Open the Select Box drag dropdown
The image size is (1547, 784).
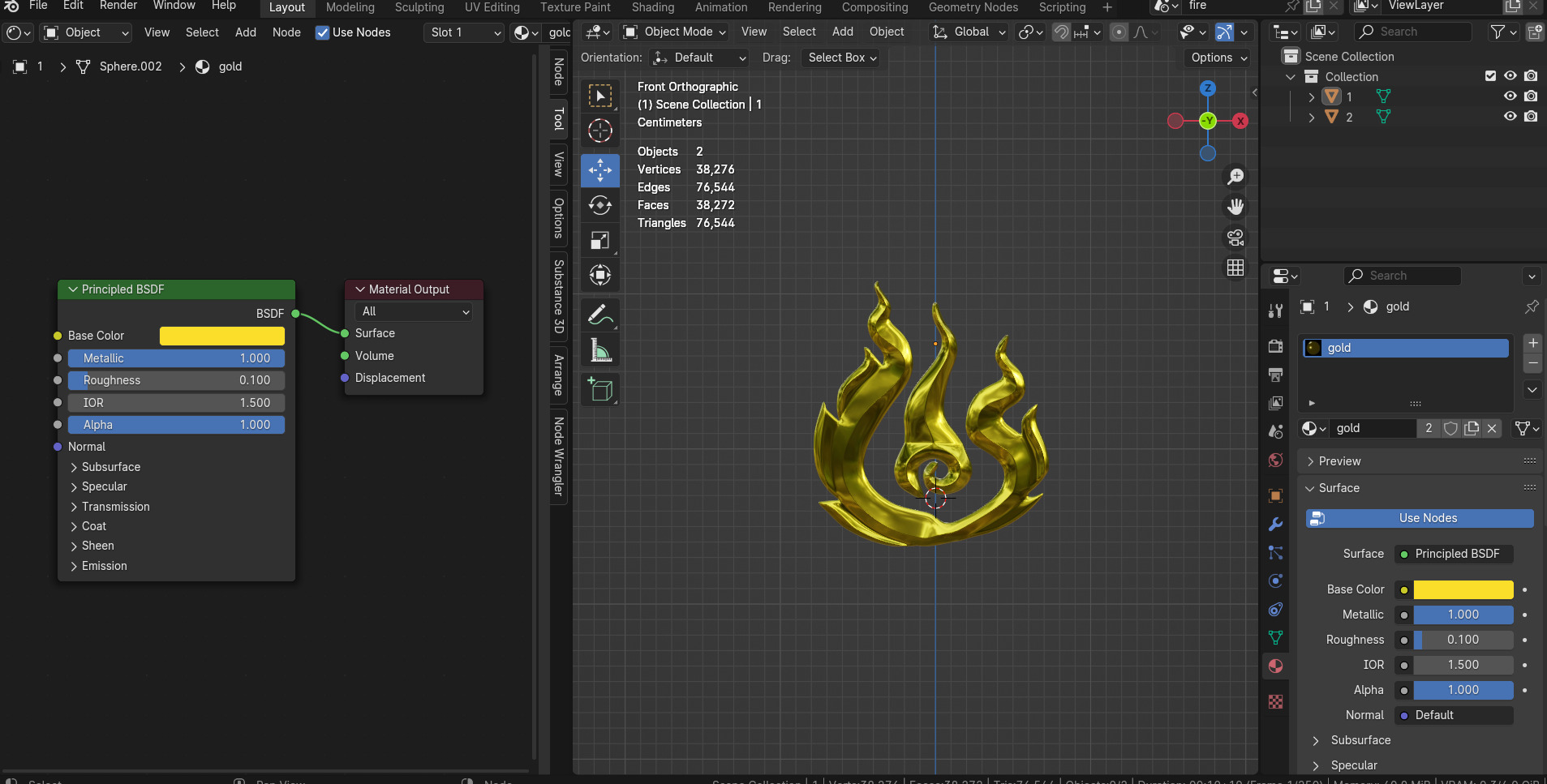pyautogui.click(x=841, y=58)
